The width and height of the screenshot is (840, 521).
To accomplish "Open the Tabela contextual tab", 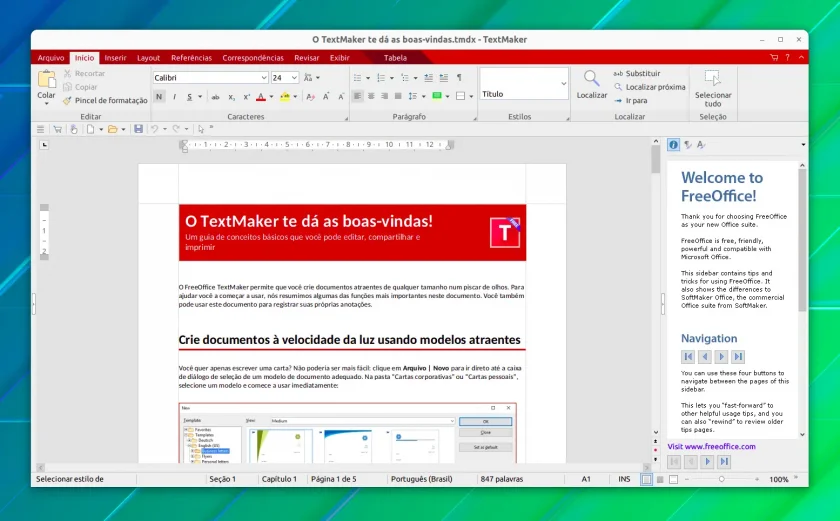I will point(395,58).
